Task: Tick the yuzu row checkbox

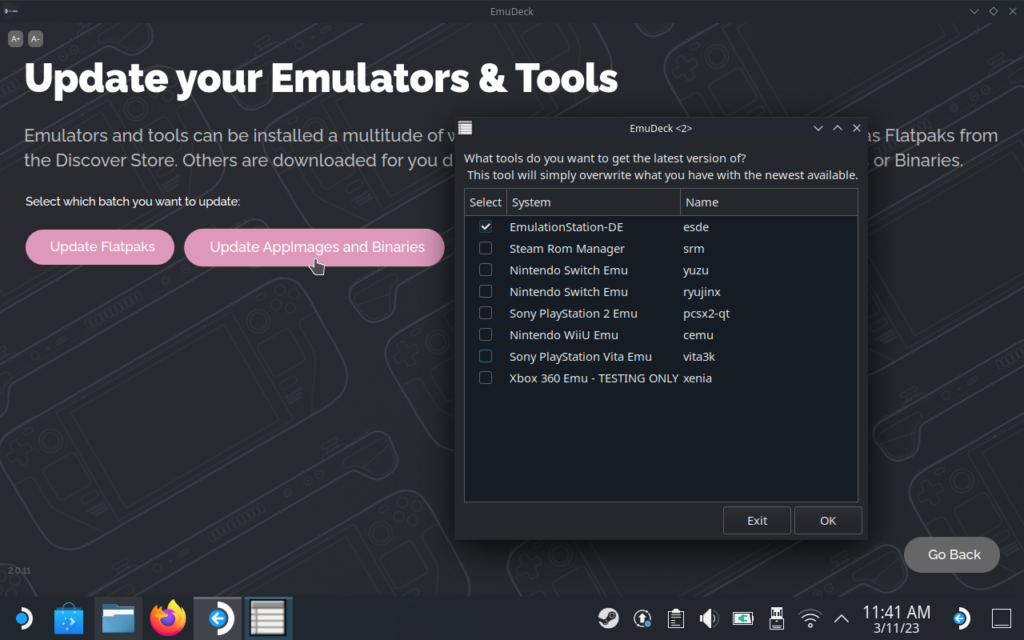Action: point(485,270)
